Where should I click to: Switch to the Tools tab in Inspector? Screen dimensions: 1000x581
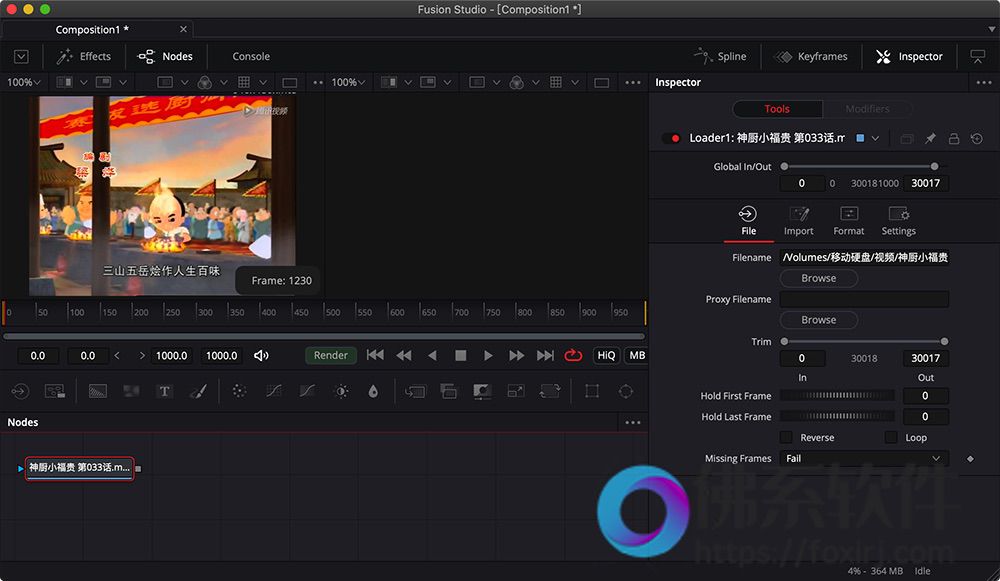click(777, 108)
